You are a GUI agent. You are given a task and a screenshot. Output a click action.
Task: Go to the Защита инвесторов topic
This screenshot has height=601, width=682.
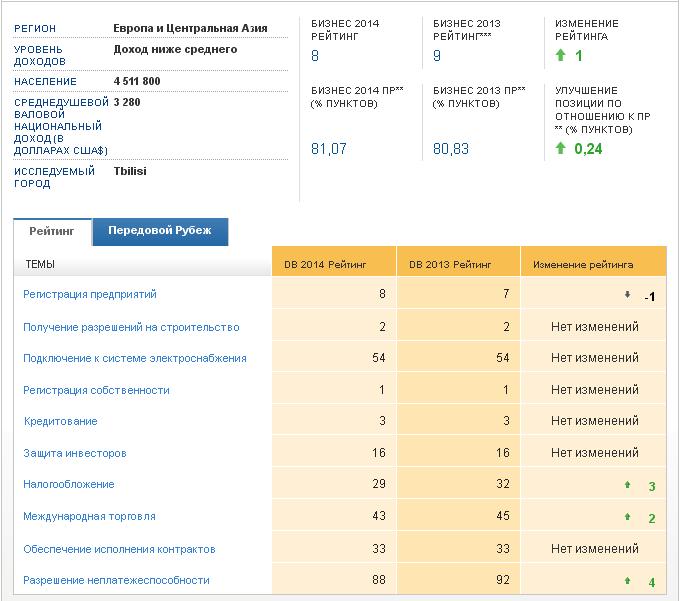pos(75,453)
